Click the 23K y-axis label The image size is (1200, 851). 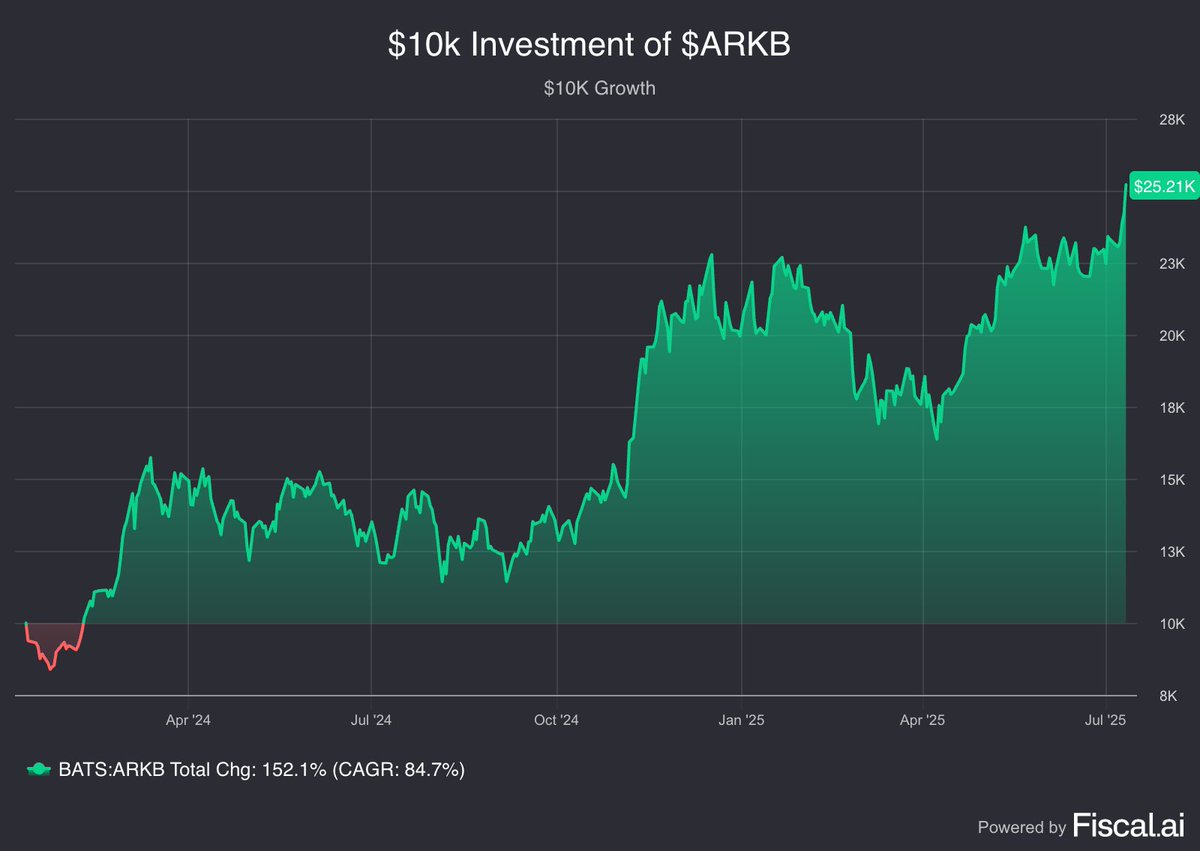click(x=1171, y=264)
